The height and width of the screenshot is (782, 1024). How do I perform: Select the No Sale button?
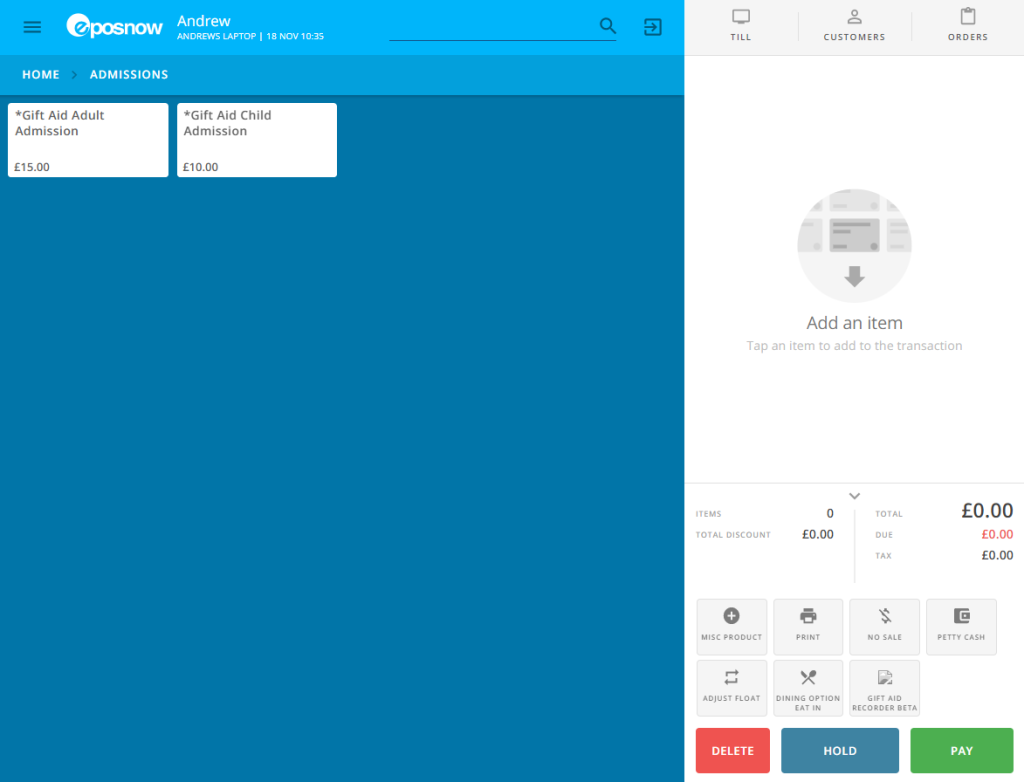[x=884, y=627]
